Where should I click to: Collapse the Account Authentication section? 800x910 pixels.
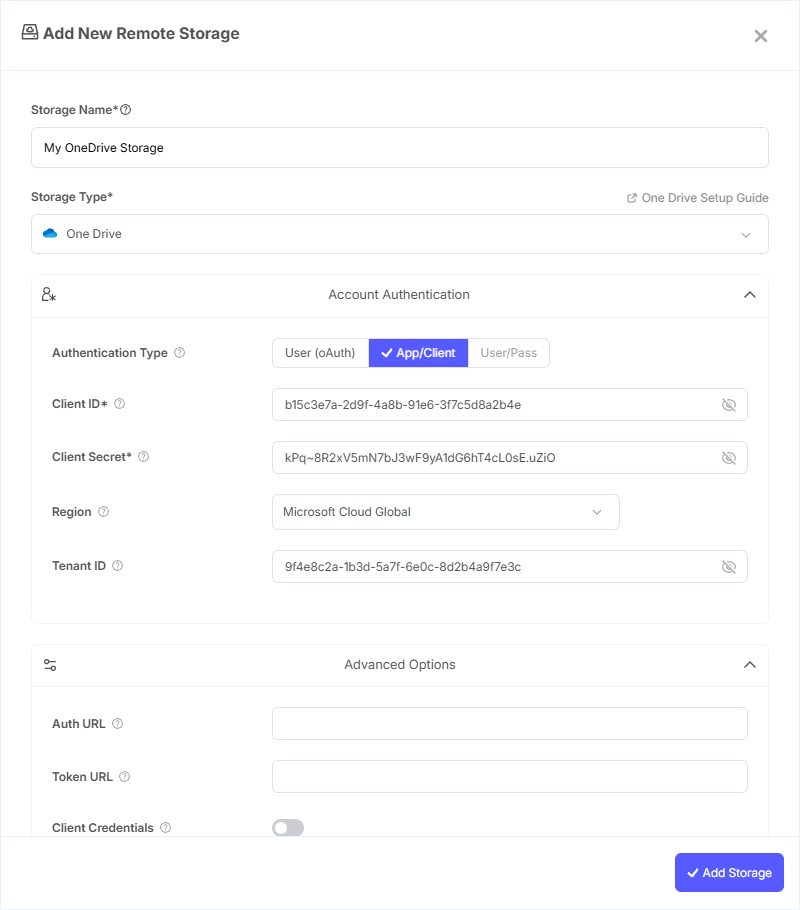[x=749, y=295]
